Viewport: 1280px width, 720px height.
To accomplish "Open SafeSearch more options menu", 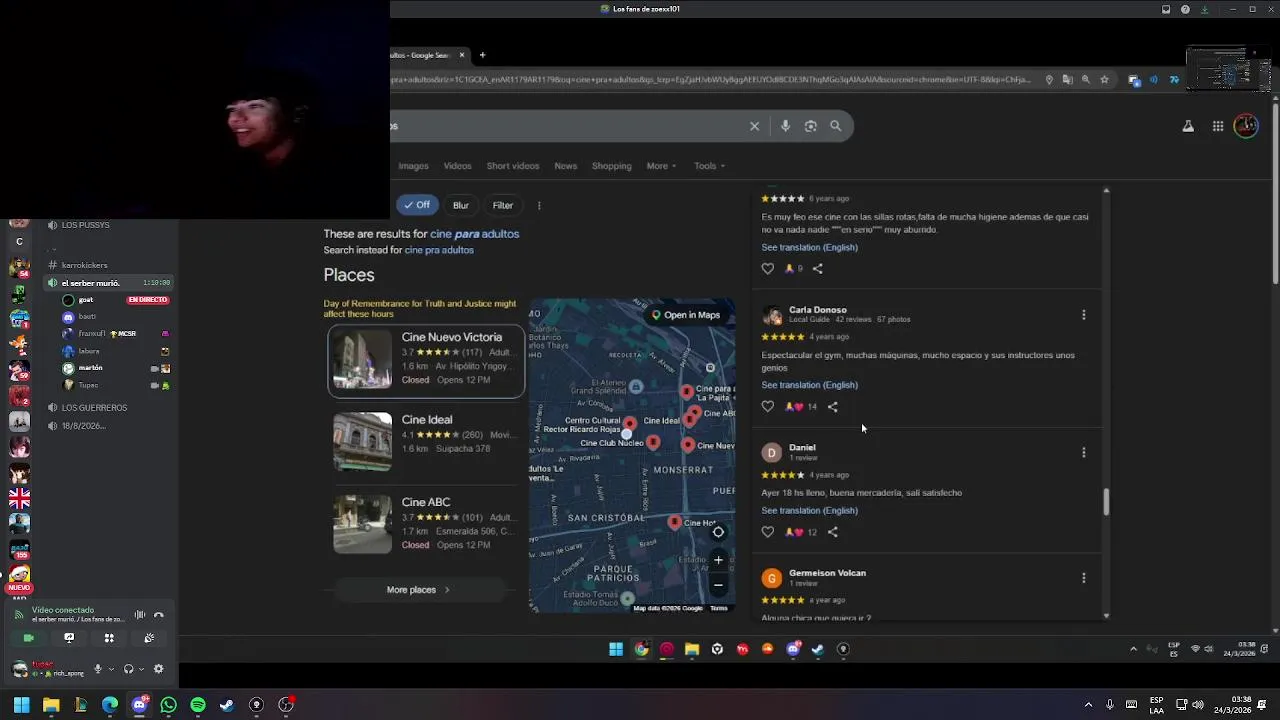I will point(539,205).
